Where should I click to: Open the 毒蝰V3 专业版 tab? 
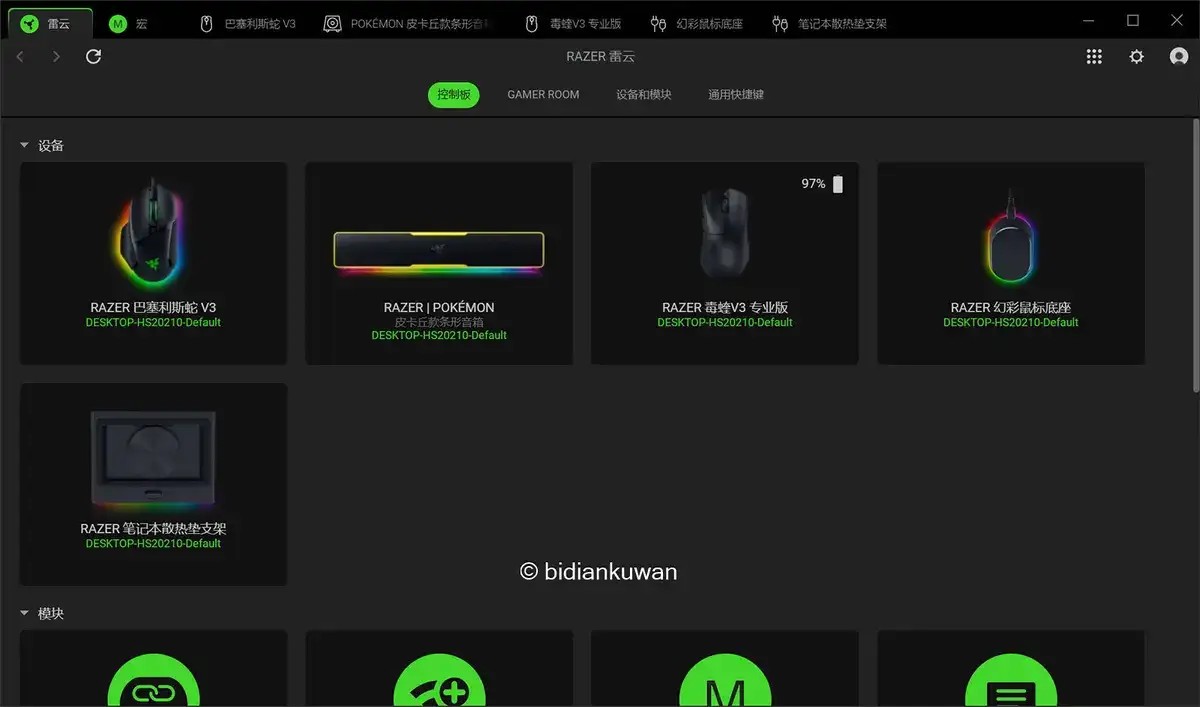(x=575, y=23)
